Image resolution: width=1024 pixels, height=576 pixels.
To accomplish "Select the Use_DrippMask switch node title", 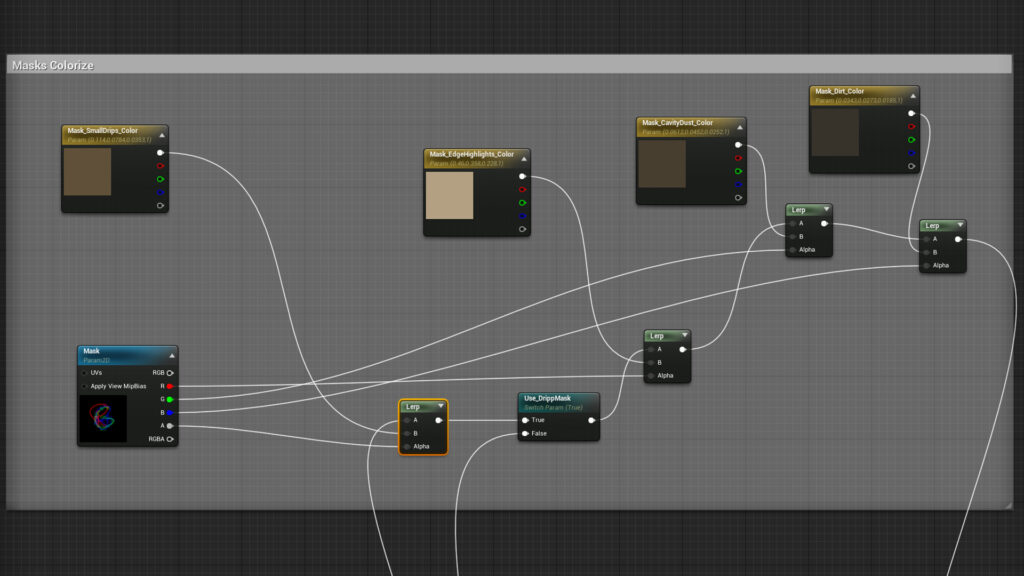I will tap(547, 399).
